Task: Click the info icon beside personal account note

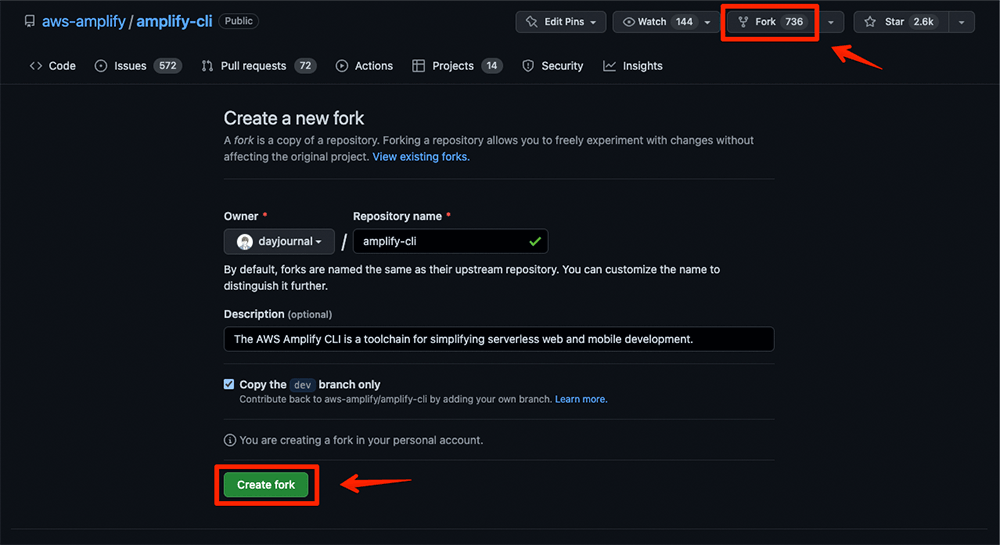Action: point(230,440)
